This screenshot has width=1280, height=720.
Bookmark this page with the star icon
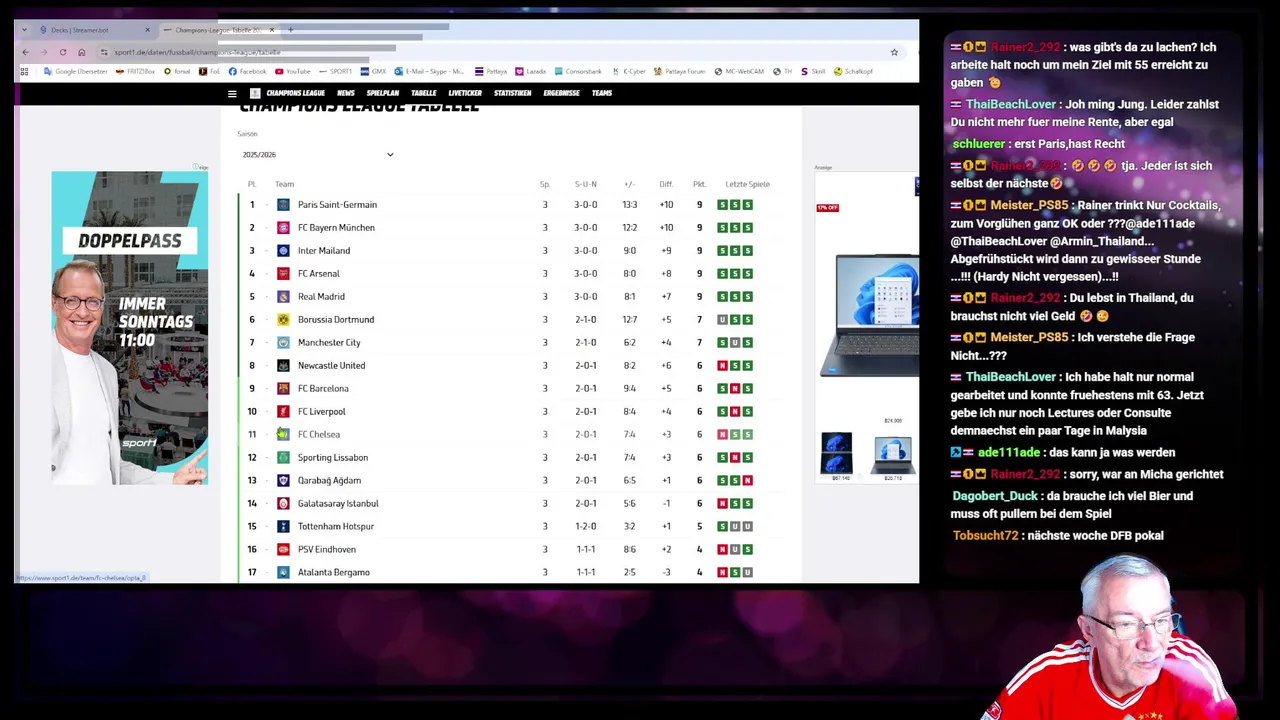894,52
